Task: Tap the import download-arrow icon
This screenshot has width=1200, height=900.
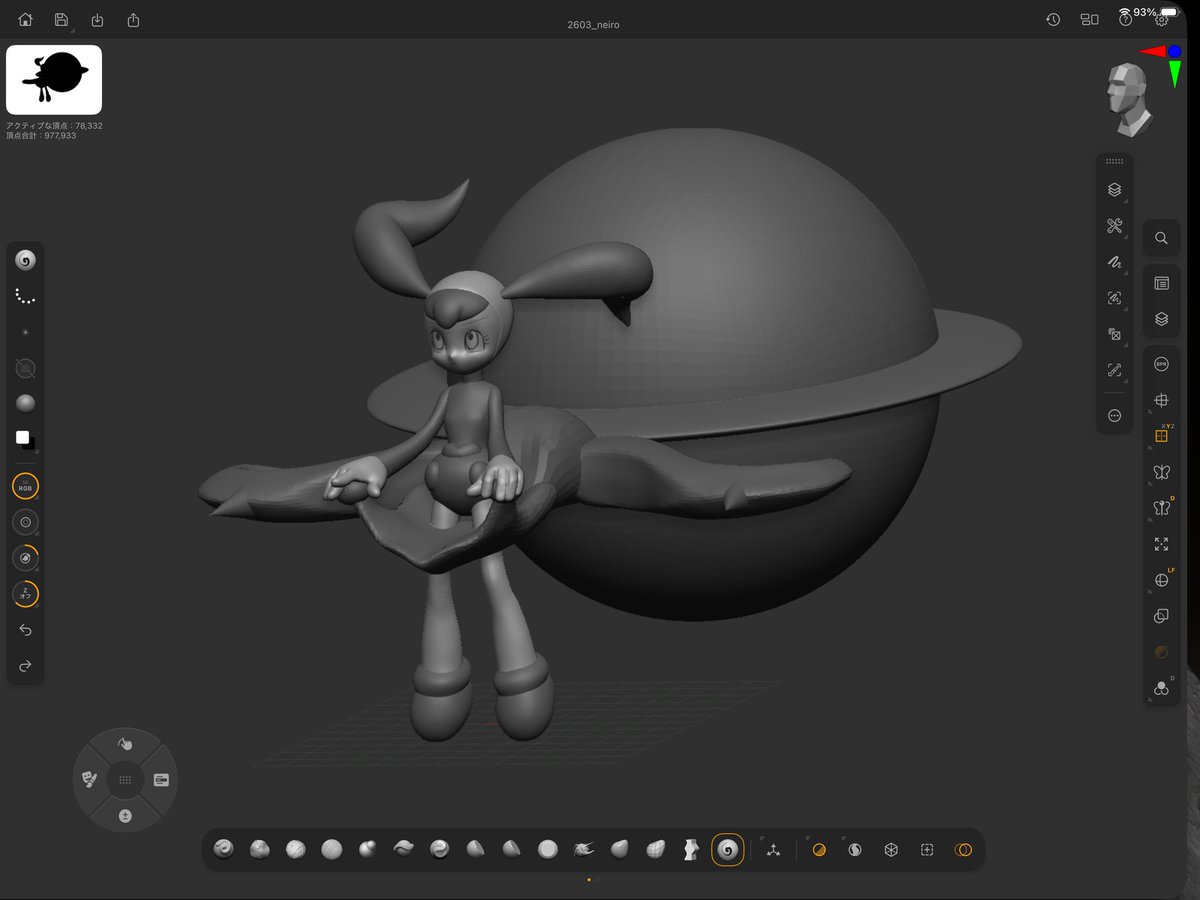Action: pos(97,20)
